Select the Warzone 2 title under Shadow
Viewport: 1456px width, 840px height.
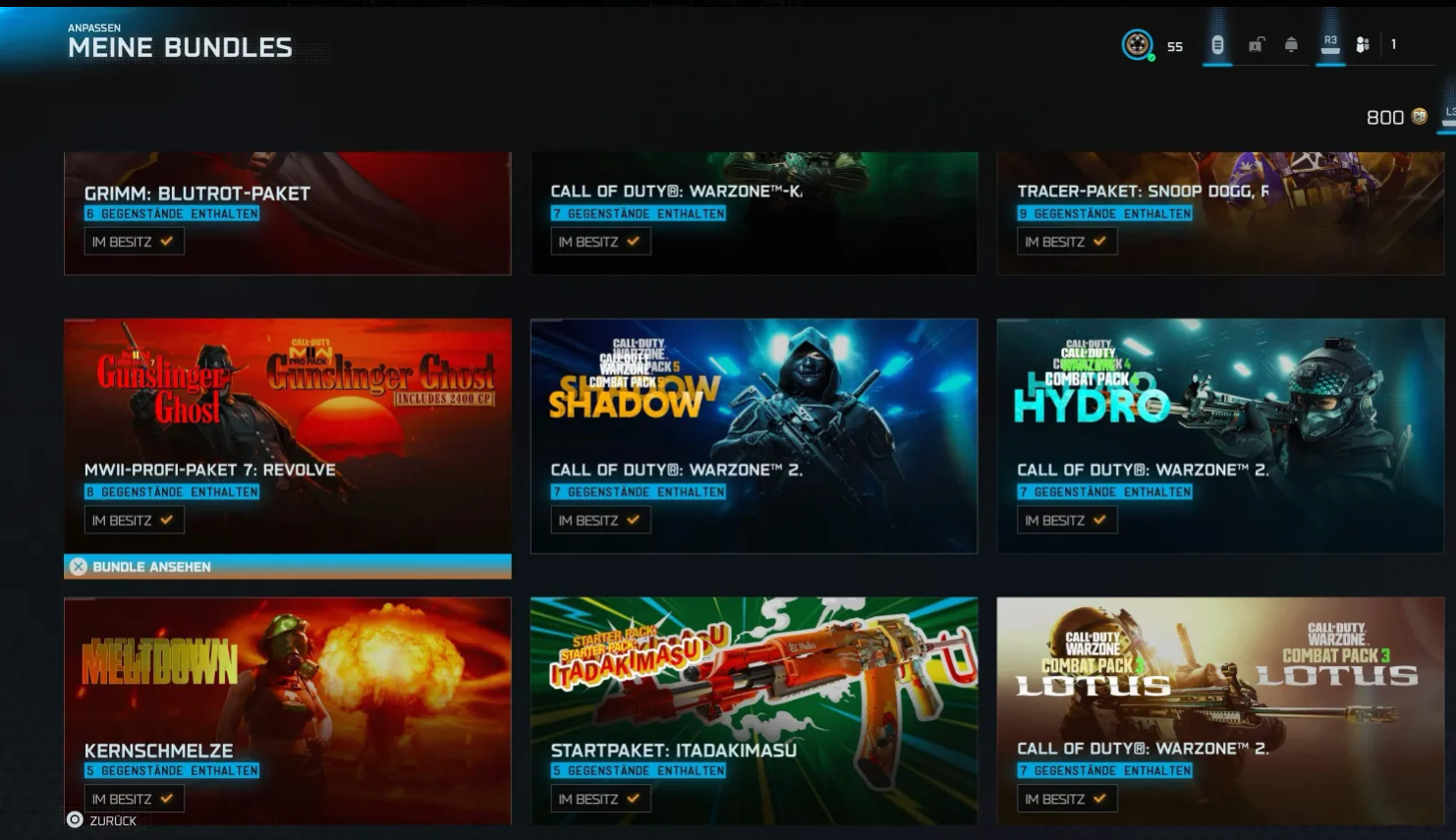[677, 471]
